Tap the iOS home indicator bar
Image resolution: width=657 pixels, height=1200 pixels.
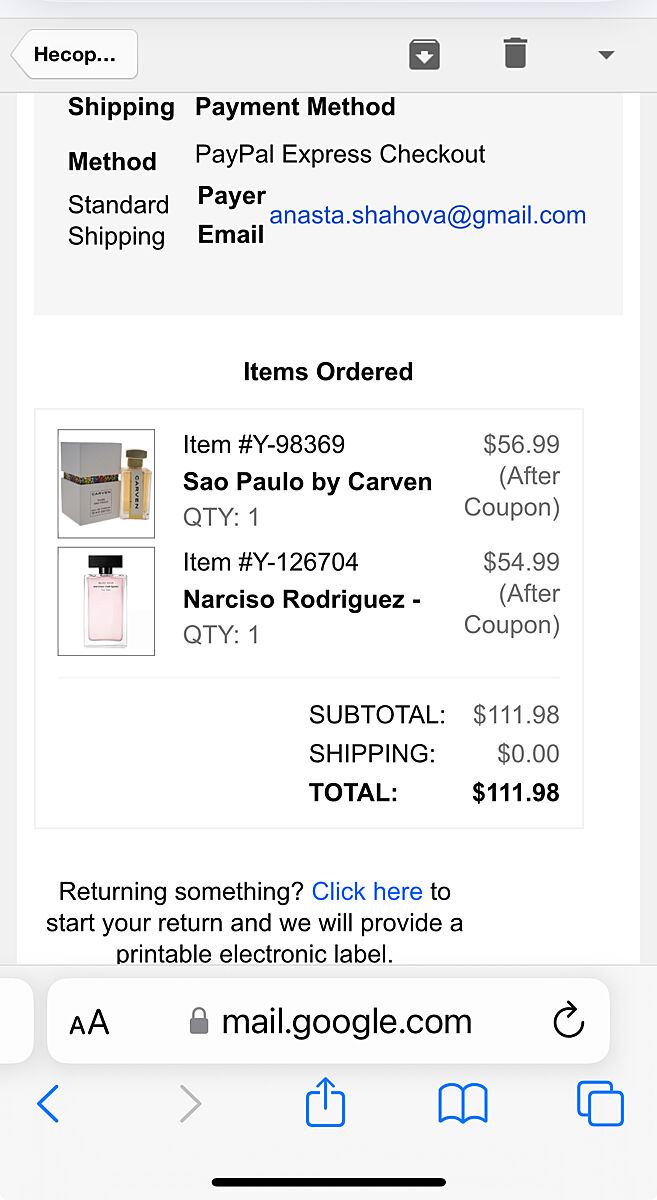[x=328, y=1182]
